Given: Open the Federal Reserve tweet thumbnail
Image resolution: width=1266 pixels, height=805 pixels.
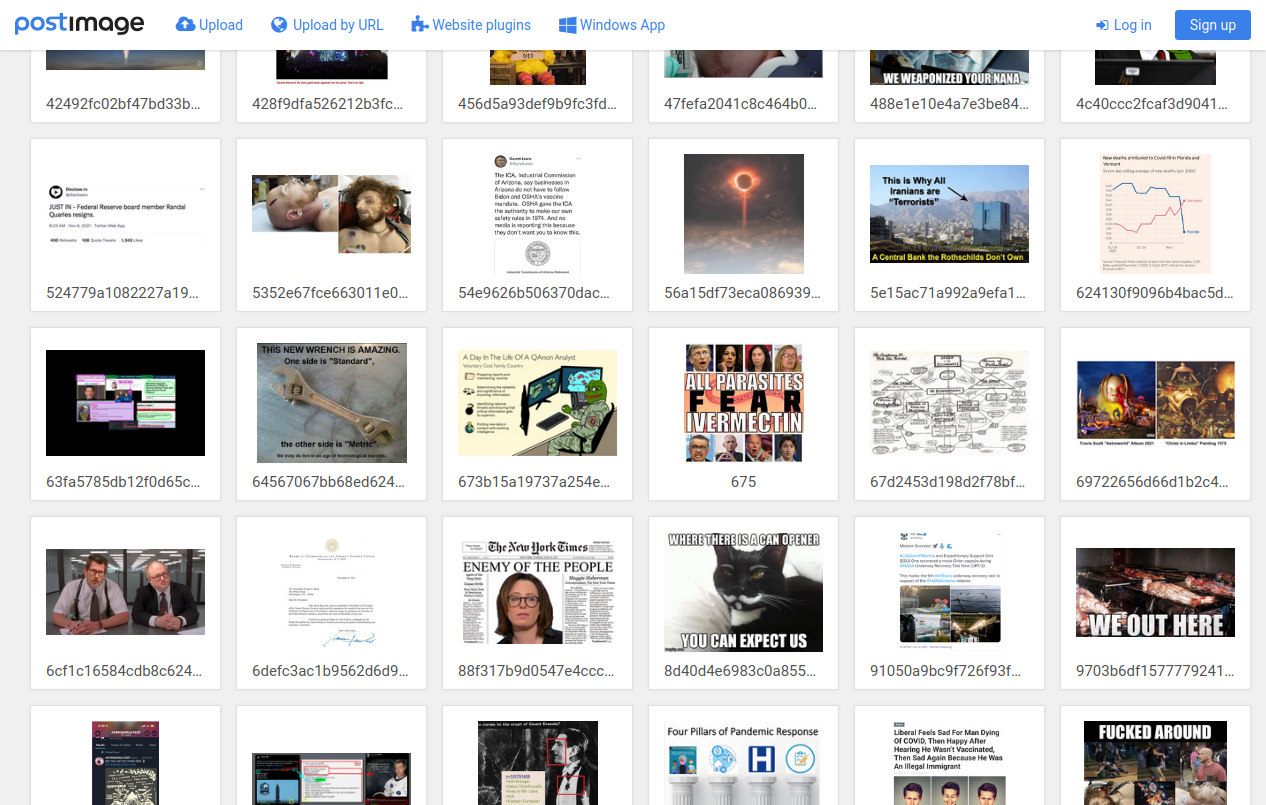Looking at the screenshot, I should click(x=125, y=214).
